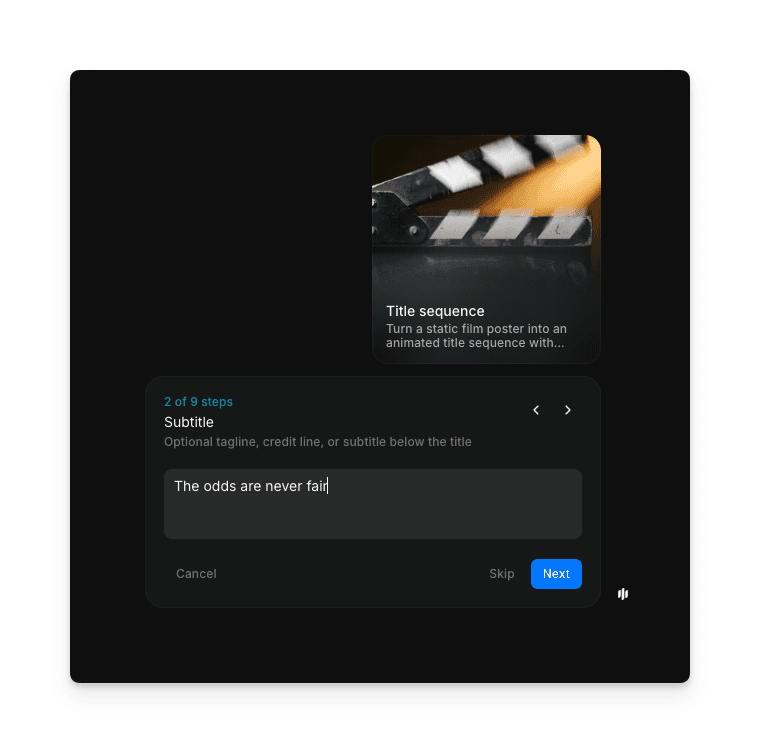The image size is (760, 753).
Task: Select the 'Title sequence' card heading
Action: (x=435, y=311)
